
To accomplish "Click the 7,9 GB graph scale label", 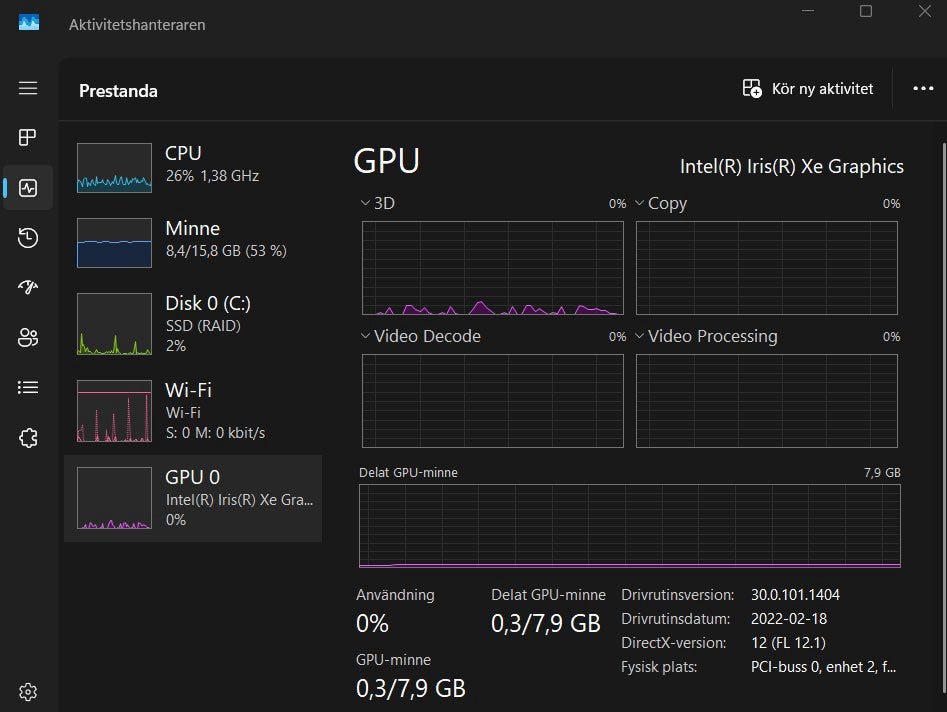I will [x=882, y=472].
